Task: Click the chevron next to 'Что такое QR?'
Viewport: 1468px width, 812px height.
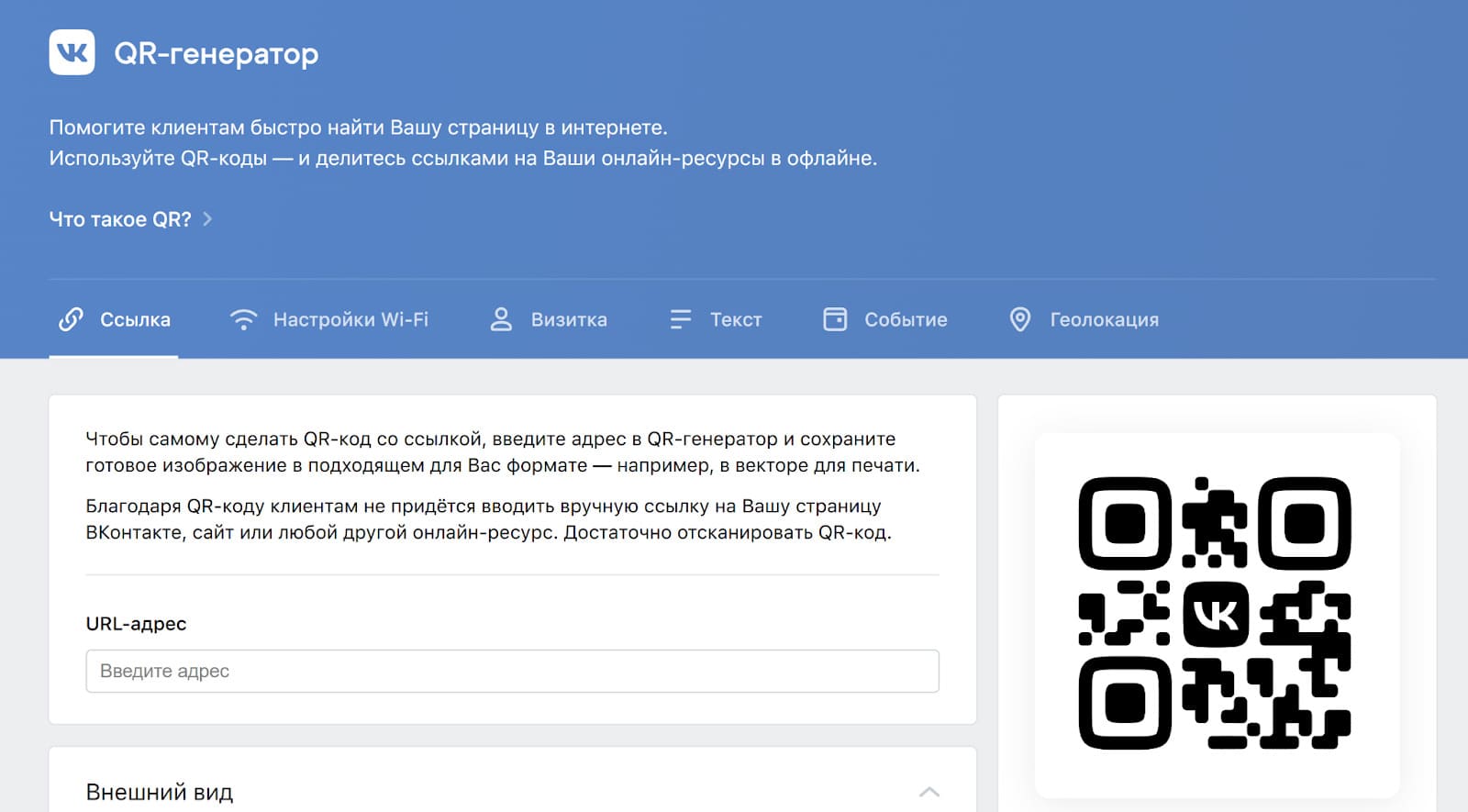Action: coord(207,219)
